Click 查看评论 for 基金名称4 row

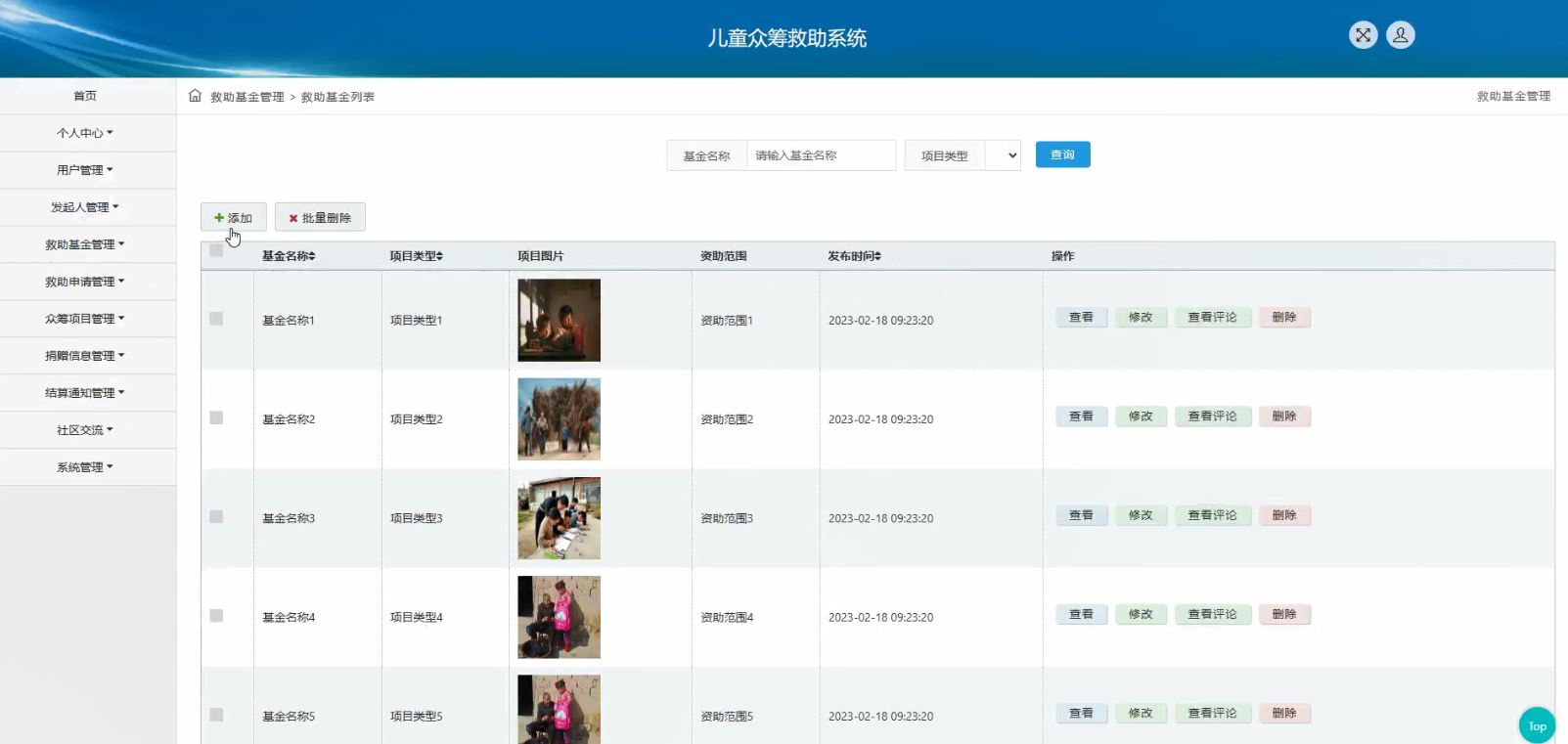[x=1213, y=614]
